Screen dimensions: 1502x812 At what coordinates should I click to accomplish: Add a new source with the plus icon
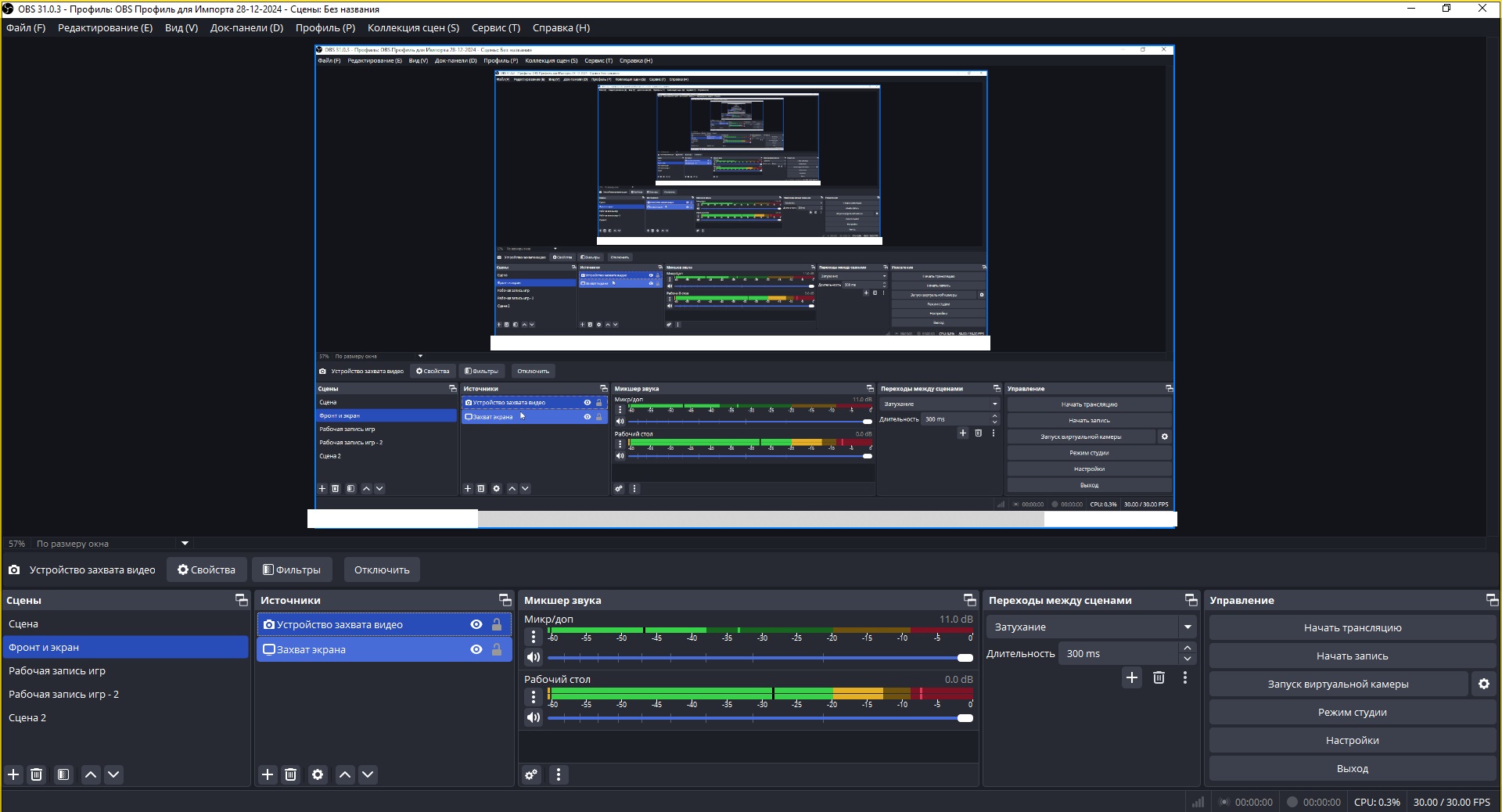pos(268,774)
